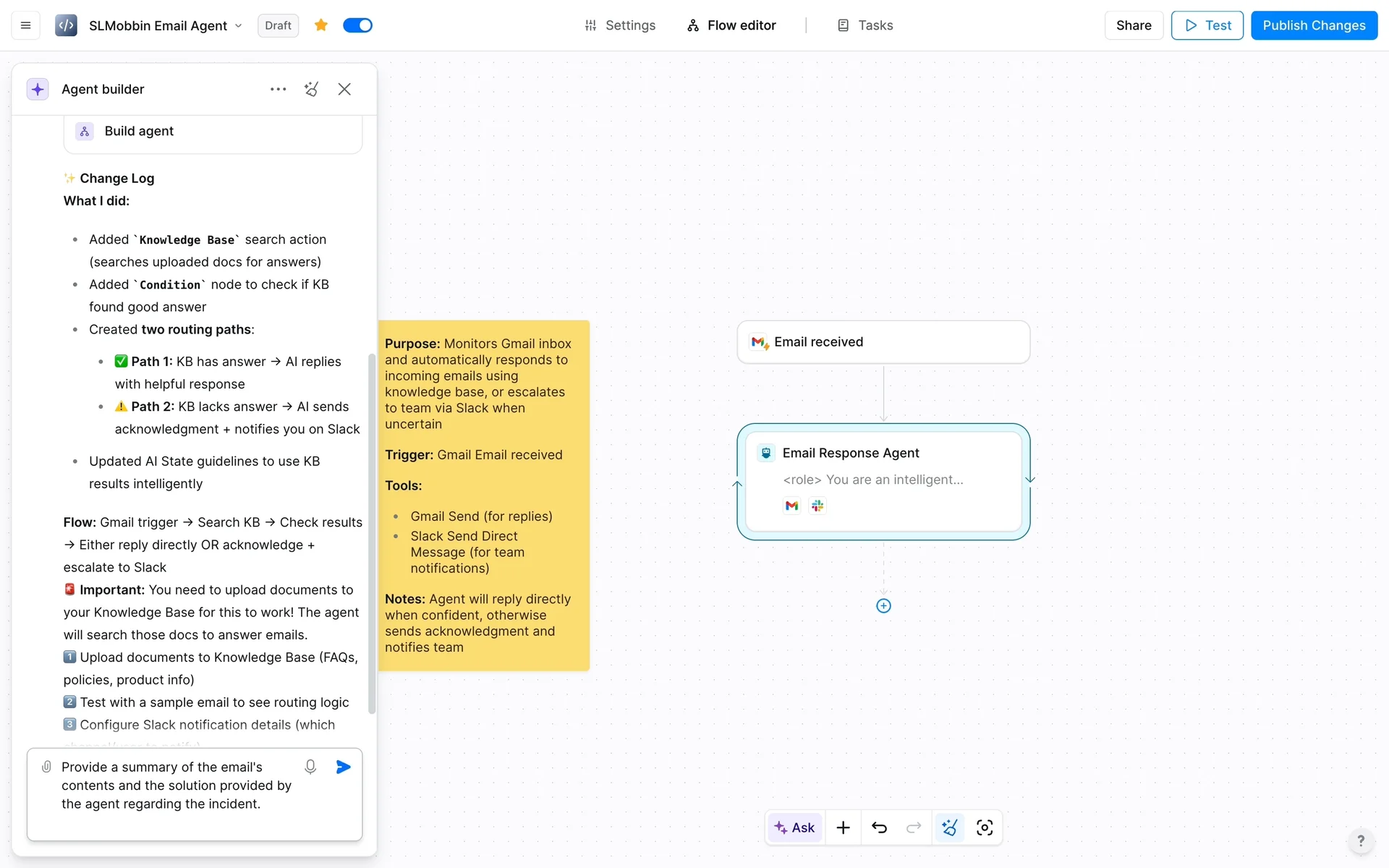
Task: Click the attachment paperclip icon
Action: click(x=46, y=767)
